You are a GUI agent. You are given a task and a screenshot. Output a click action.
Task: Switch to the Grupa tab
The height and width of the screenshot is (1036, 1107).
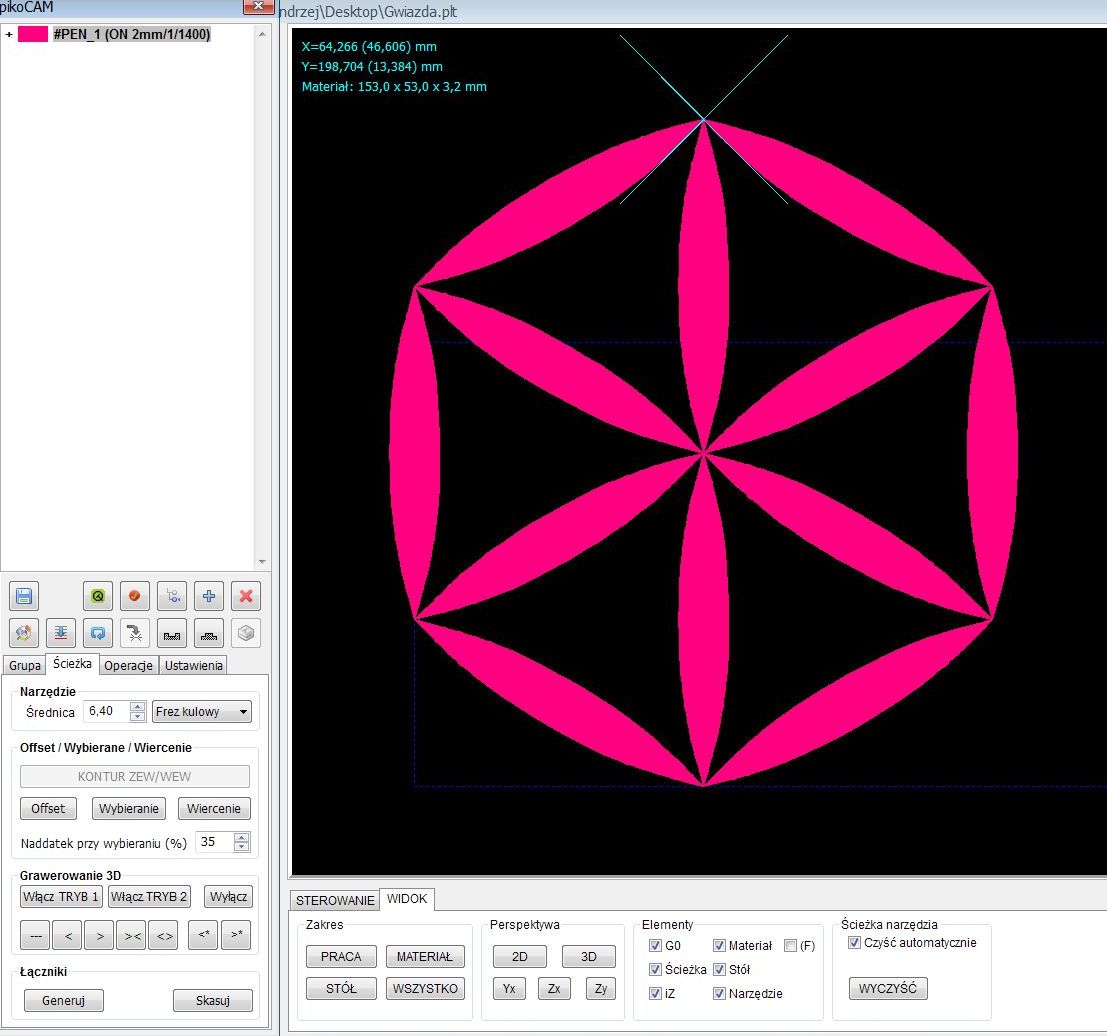tap(25, 665)
